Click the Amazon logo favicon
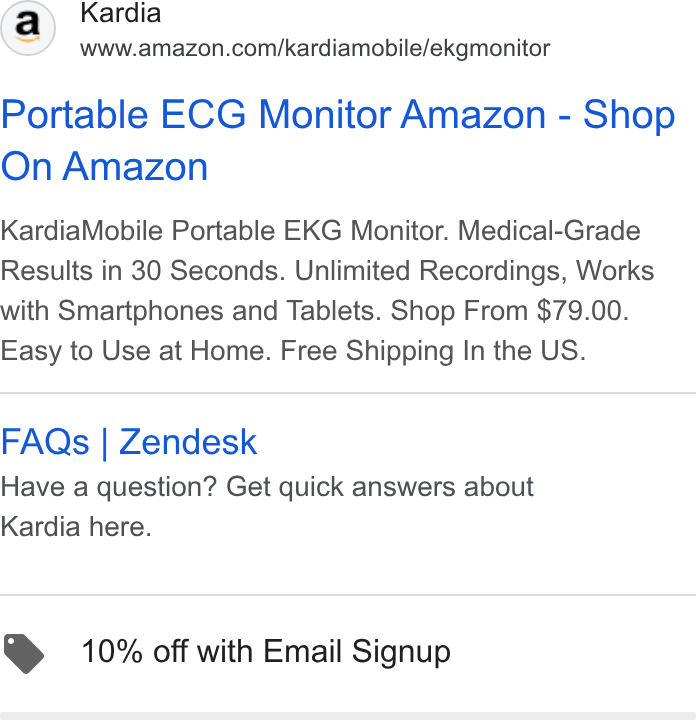The width and height of the screenshot is (696, 720). pos(28,28)
